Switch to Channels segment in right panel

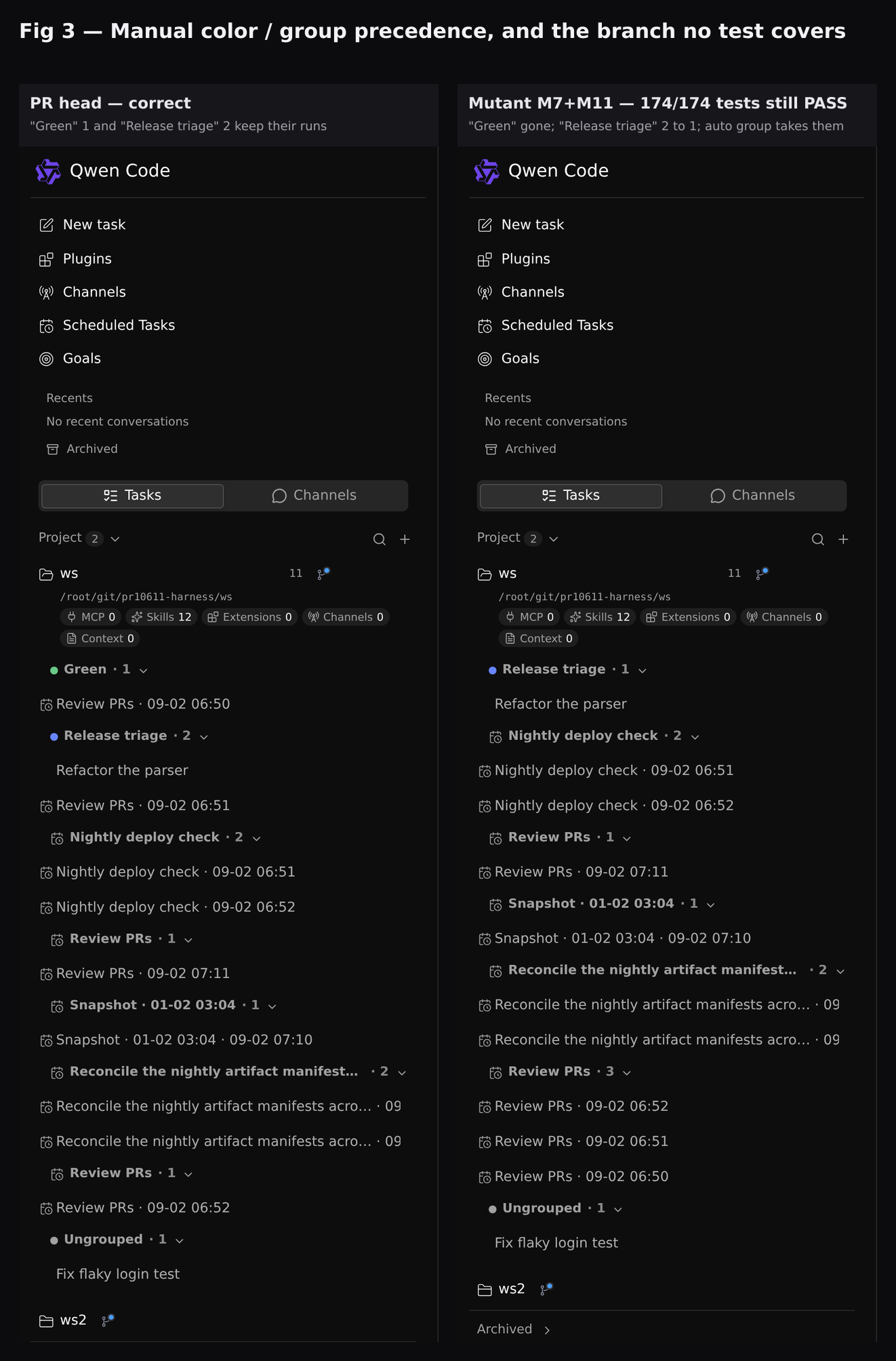pos(753,496)
